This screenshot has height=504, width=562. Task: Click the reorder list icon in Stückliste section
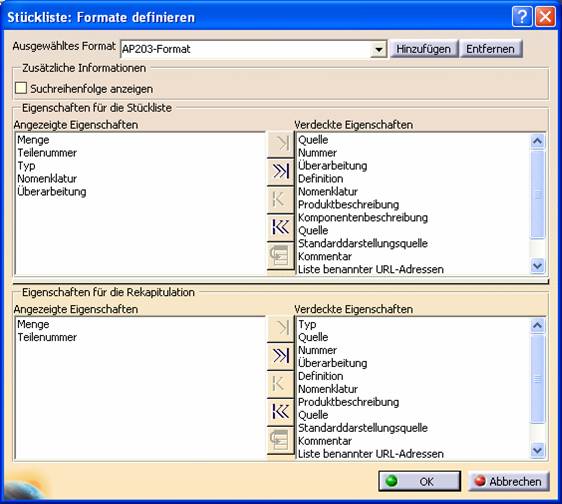point(280,256)
